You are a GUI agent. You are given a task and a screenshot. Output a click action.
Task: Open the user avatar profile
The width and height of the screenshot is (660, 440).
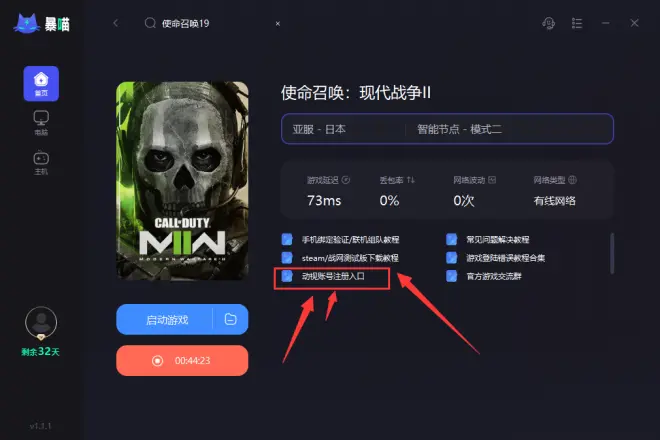pyautogui.click(x=41, y=323)
